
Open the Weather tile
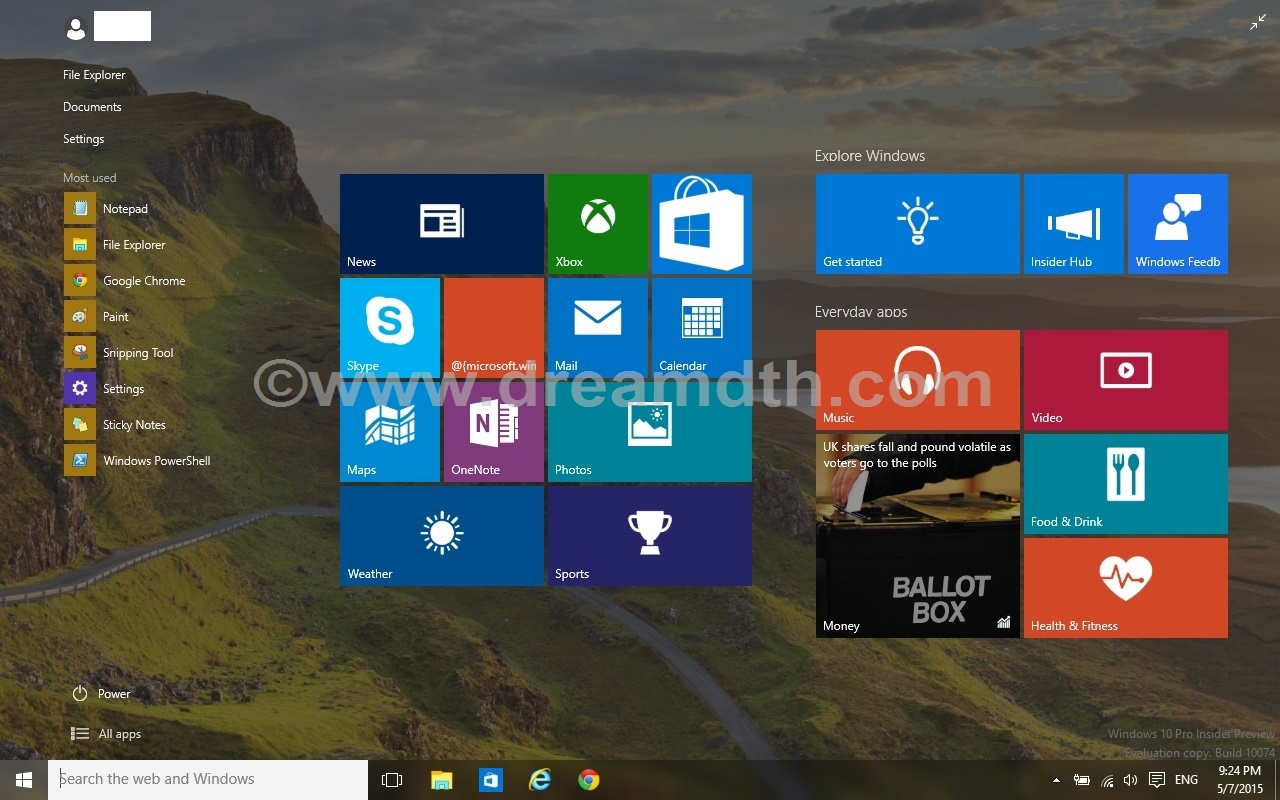442,536
